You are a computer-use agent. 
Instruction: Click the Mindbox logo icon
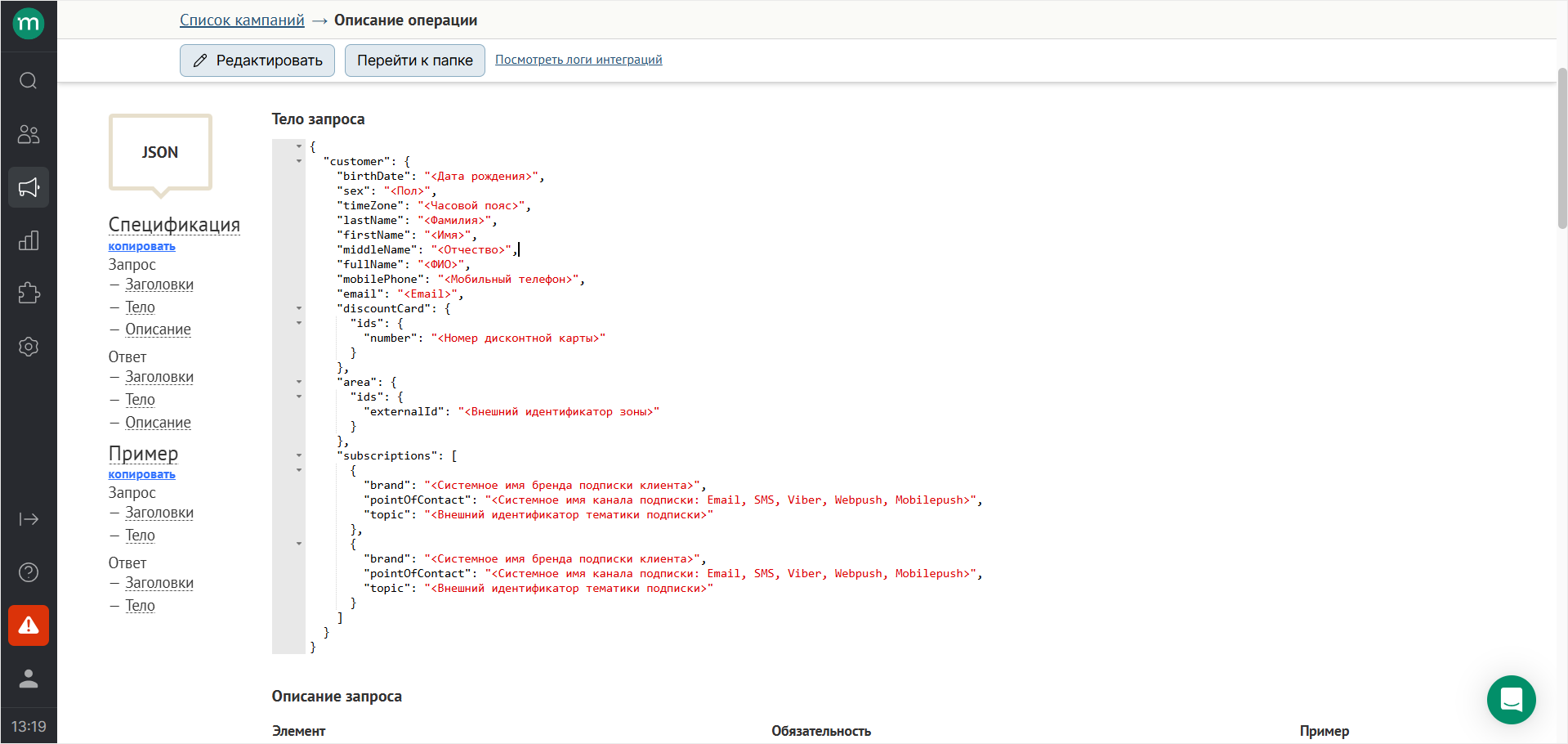click(29, 24)
